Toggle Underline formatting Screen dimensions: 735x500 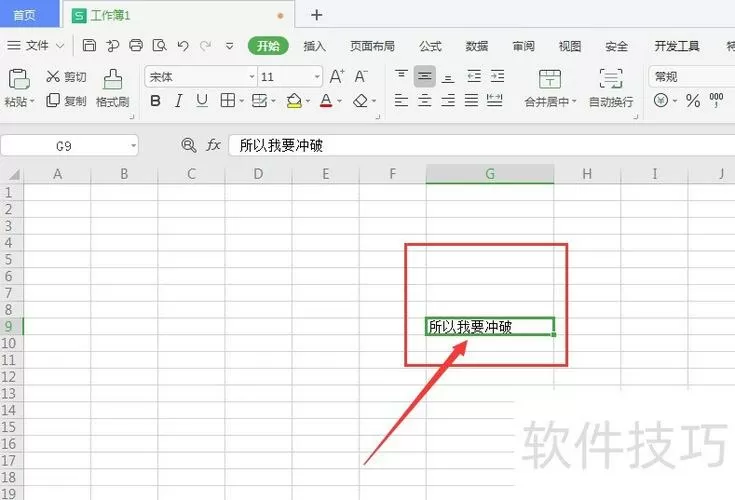point(202,100)
